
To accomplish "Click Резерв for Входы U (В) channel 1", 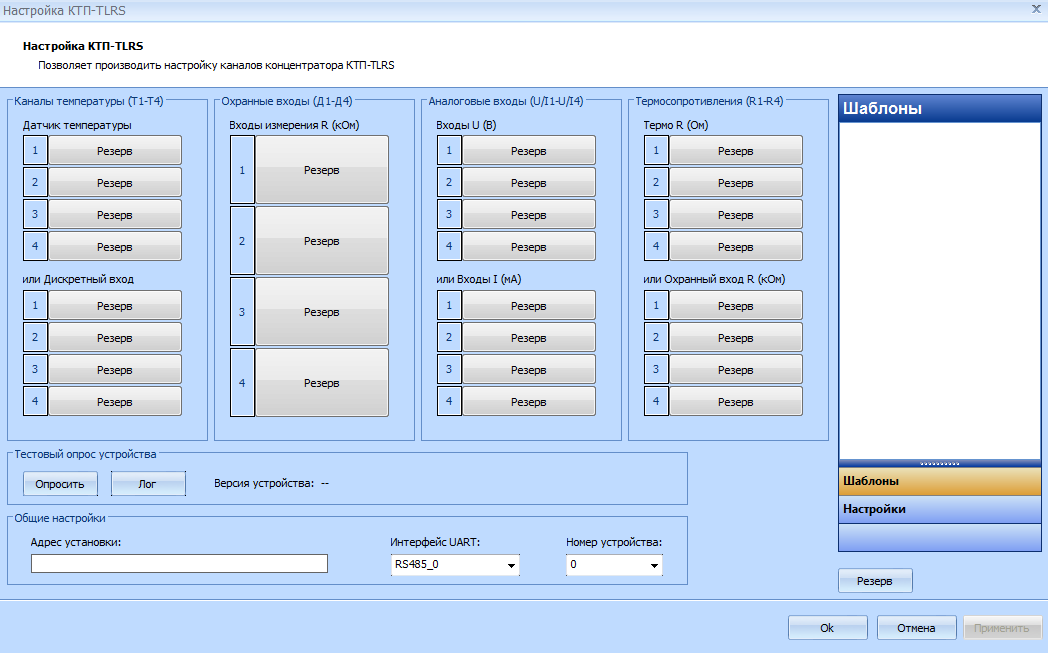I will pos(529,150).
